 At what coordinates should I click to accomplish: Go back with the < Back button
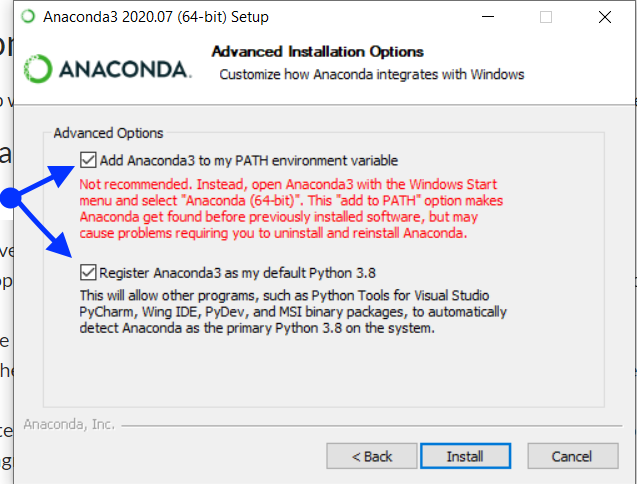click(371, 456)
